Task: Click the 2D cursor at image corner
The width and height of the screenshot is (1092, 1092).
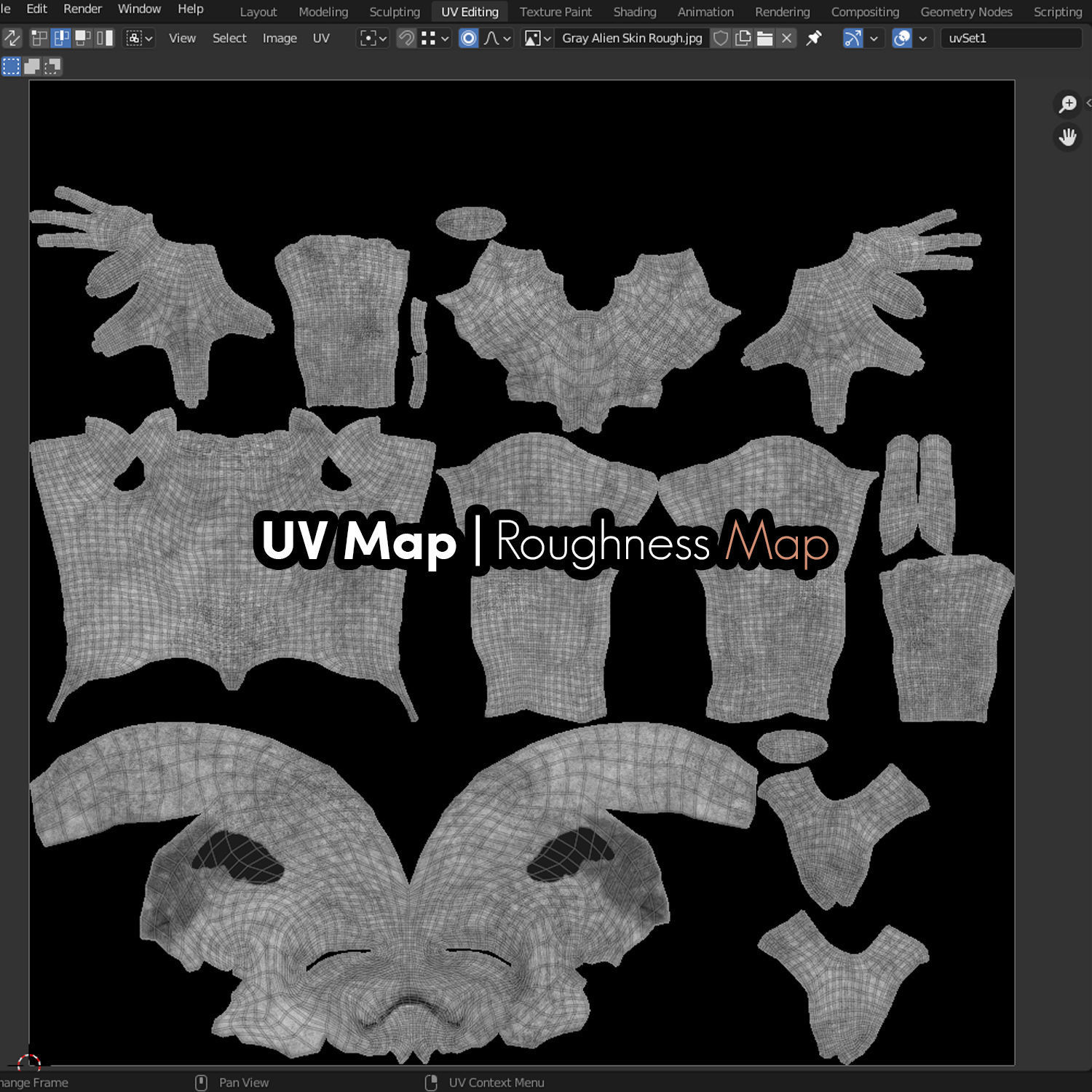Action: click(29, 1064)
